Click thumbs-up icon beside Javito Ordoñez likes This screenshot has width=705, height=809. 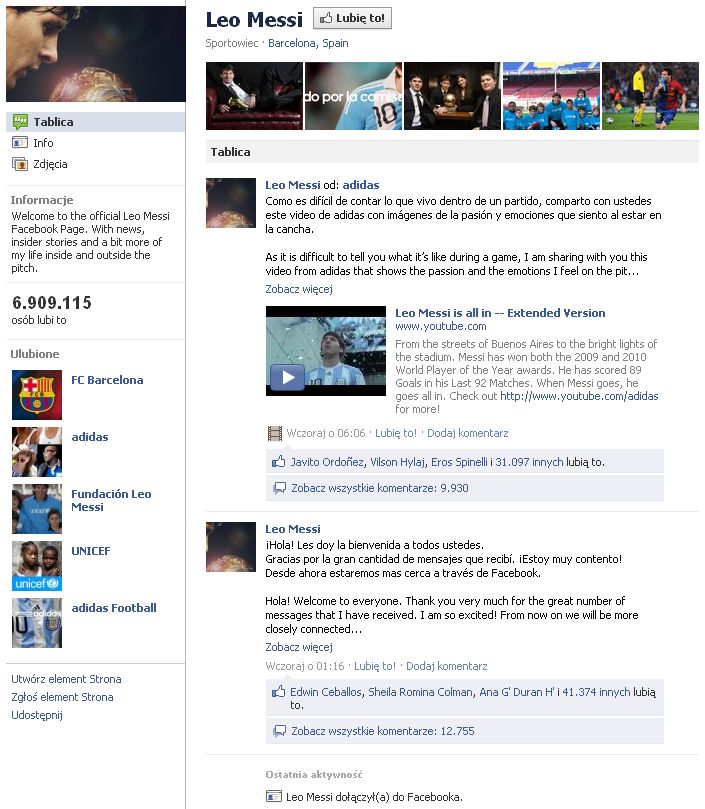click(x=279, y=462)
